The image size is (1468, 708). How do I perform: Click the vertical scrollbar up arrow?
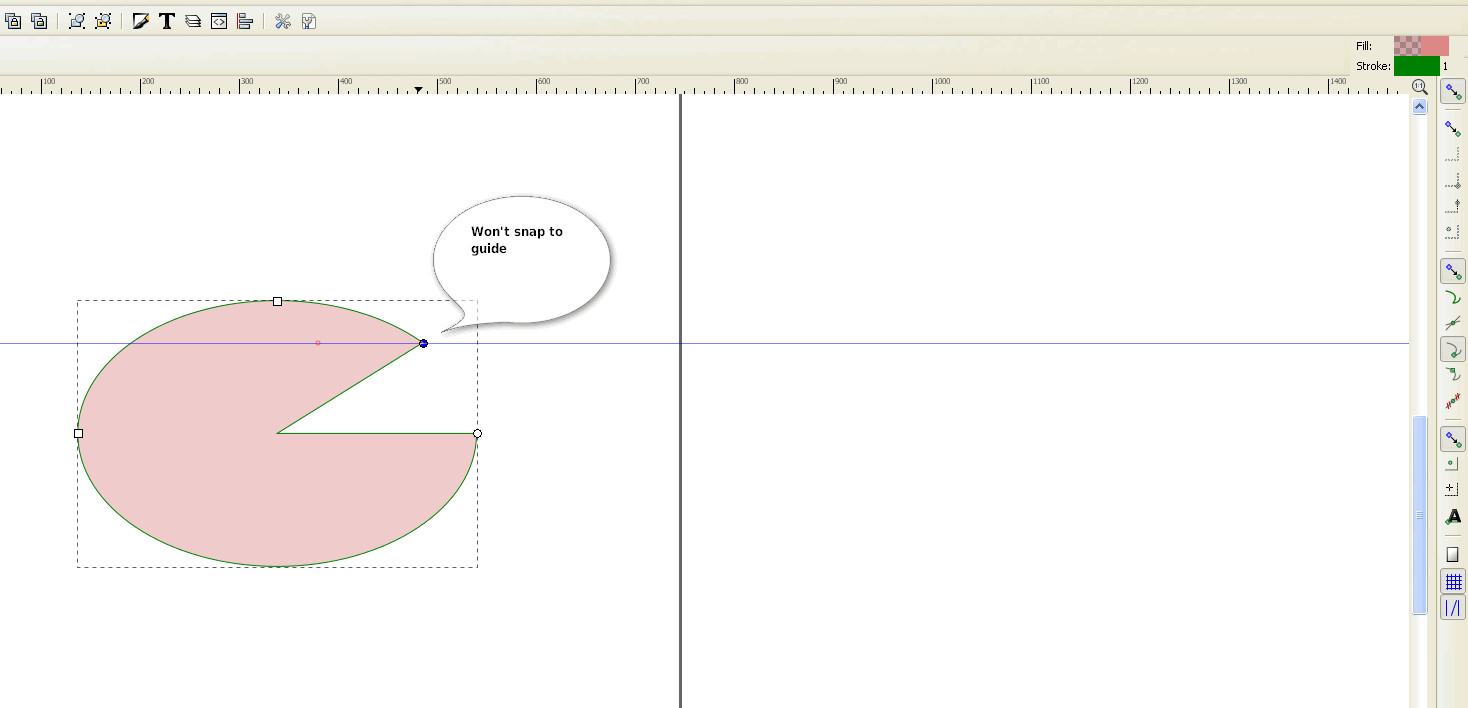tap(1419, 107)
